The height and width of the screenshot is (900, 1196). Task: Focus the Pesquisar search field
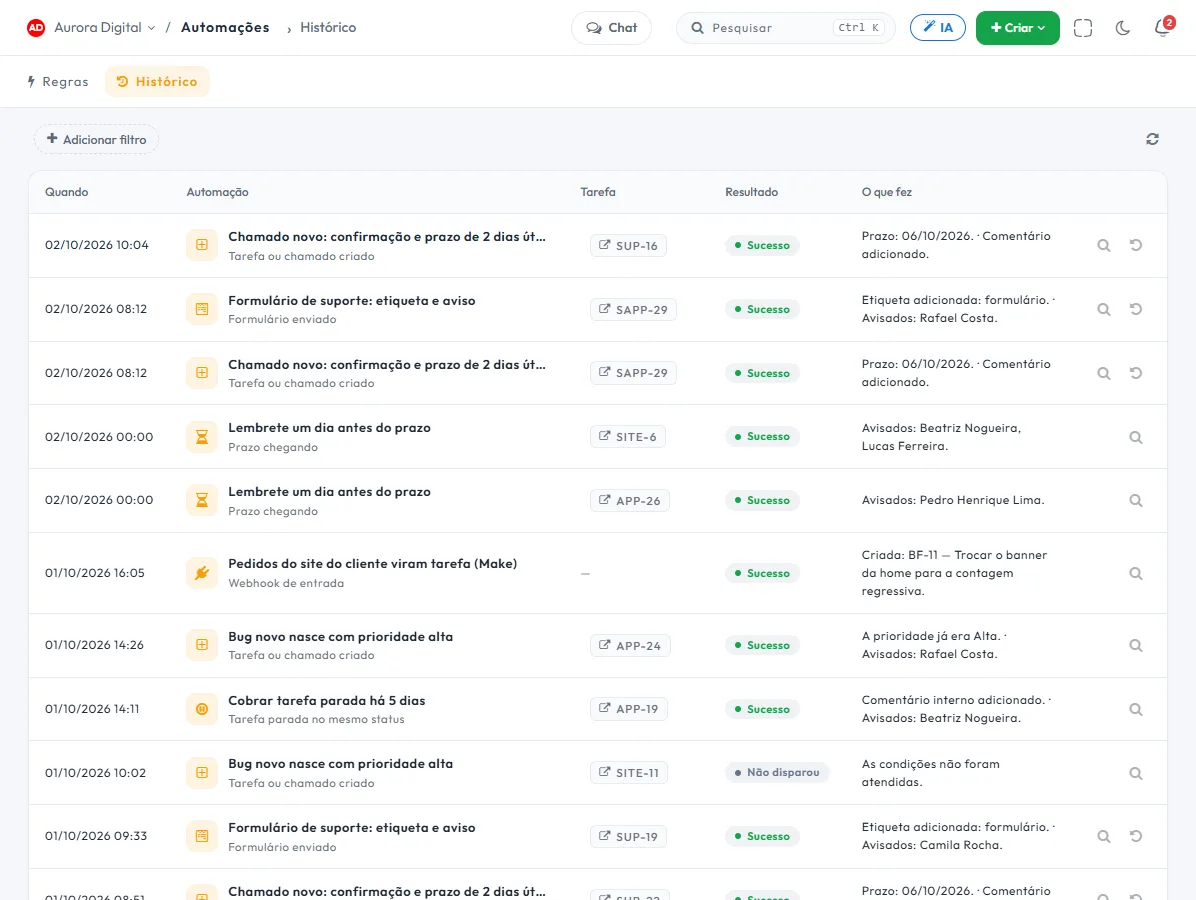[786, 28]
